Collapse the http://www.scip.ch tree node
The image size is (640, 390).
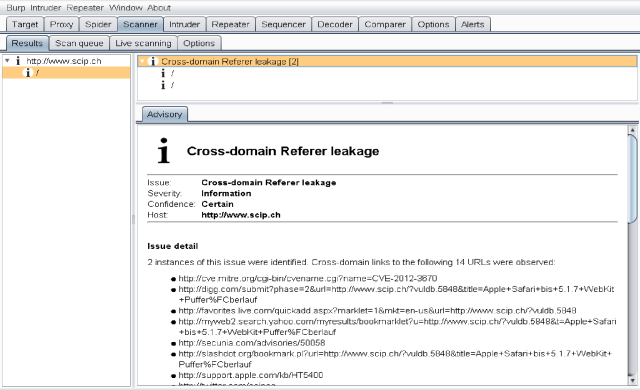7,61
